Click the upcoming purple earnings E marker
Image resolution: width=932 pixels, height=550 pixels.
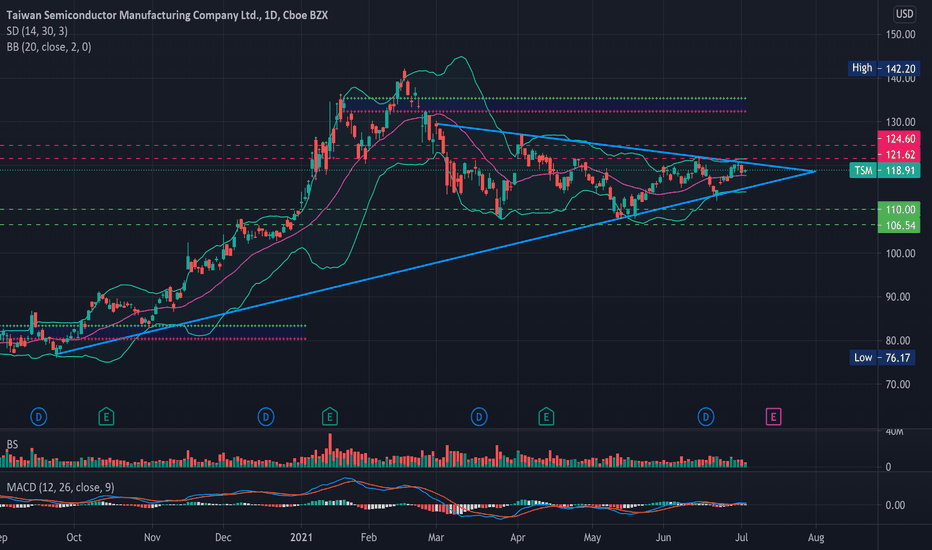pyautogui.click(x=773, y=417)
